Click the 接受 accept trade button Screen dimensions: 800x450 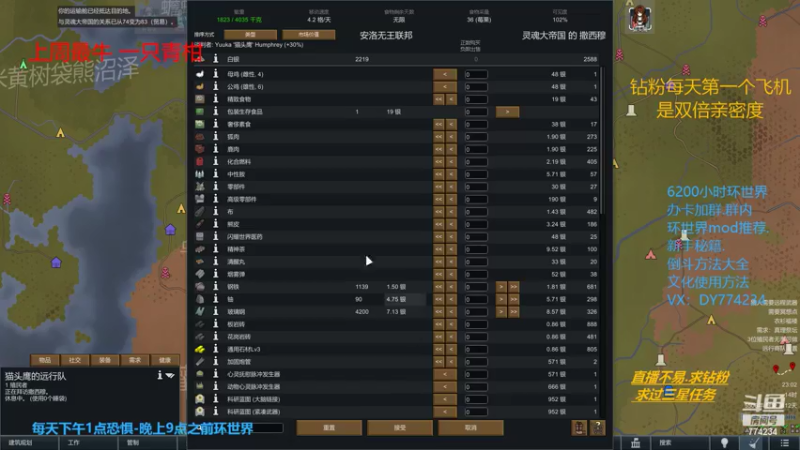tap(400, 428)
